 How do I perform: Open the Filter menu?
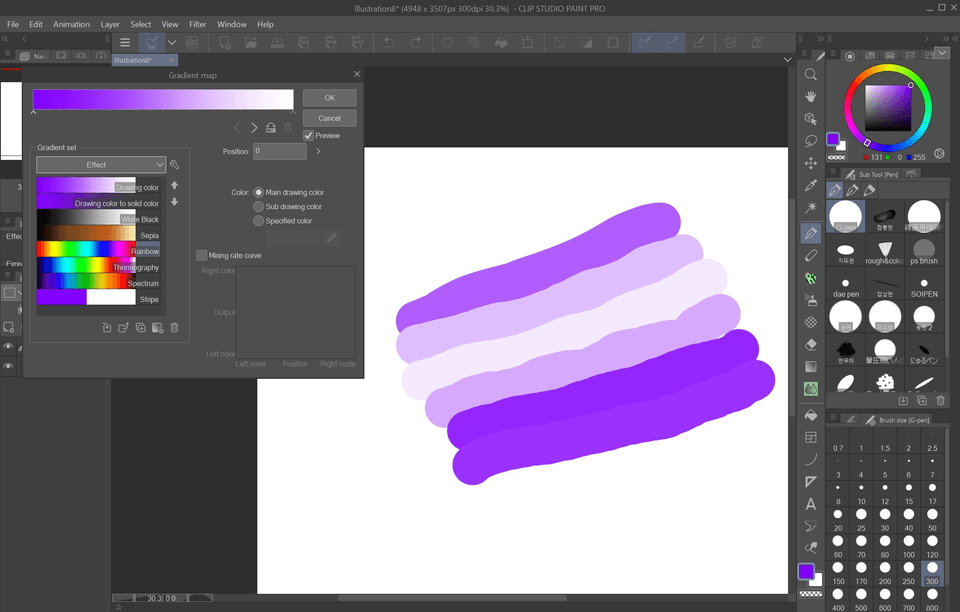198,24
